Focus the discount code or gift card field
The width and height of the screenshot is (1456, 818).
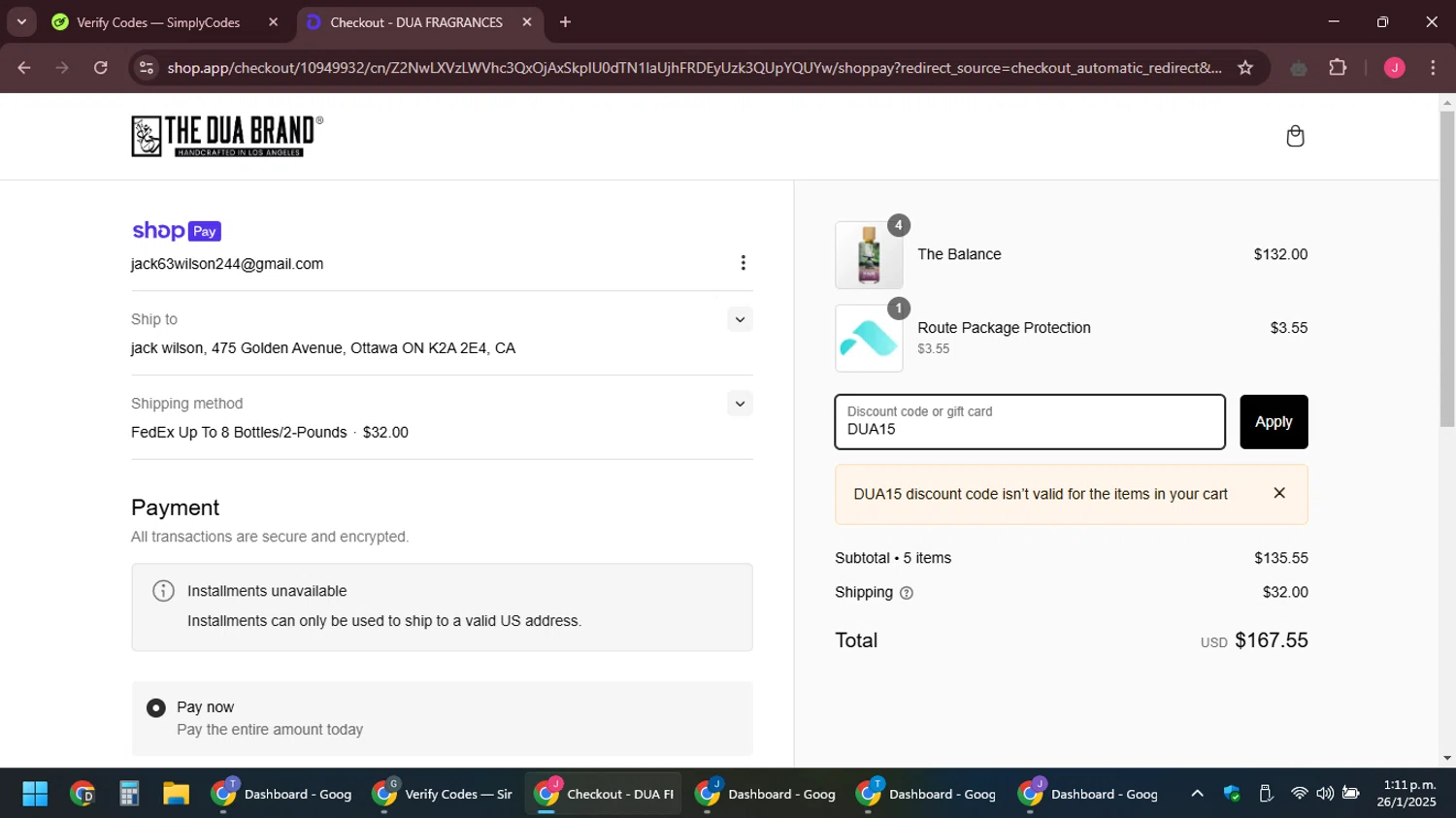pos(1030,422)
